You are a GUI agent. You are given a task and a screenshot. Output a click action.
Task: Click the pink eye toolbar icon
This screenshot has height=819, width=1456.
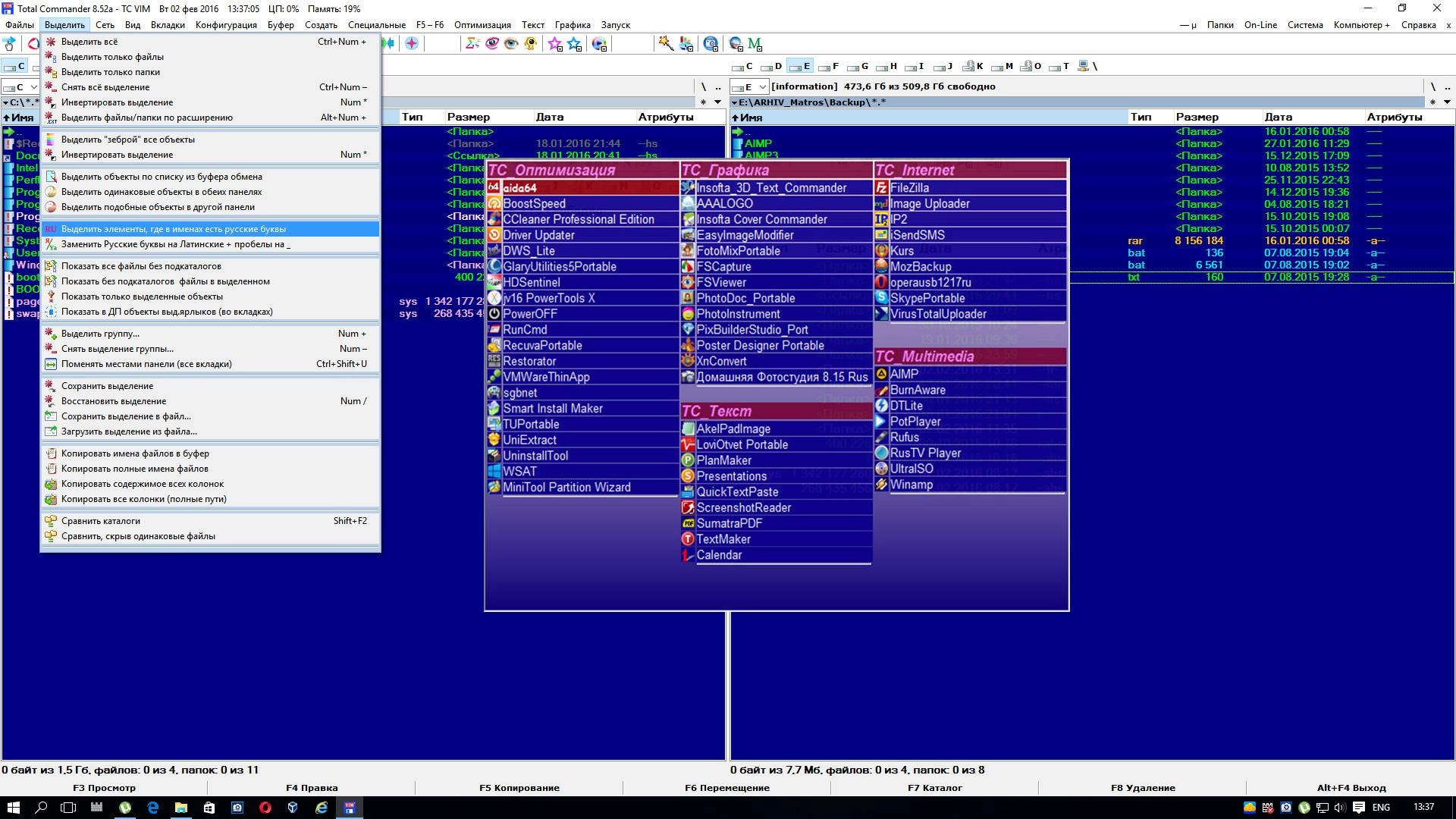tap(492, 44)
